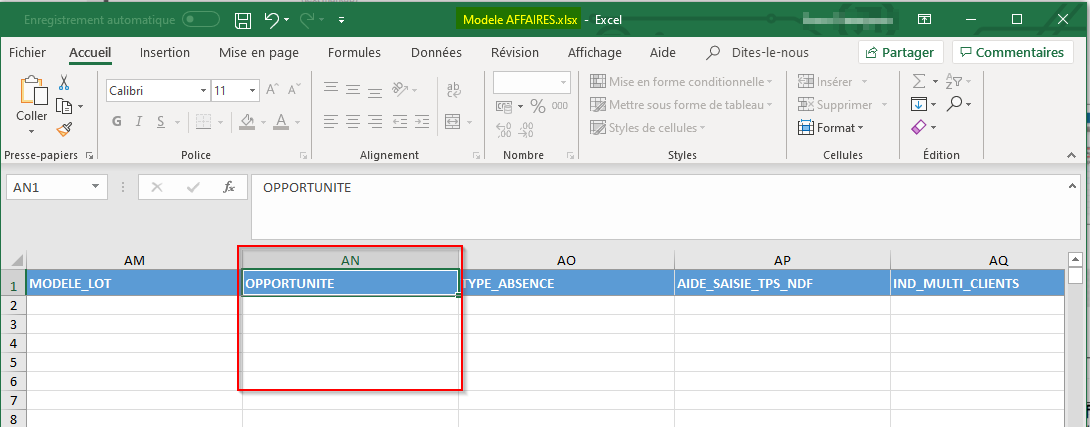Image resolution: width=1090 pixels, height=427 pixels.
Task: Click the Clear eraser icon
Action: (919, 128)
